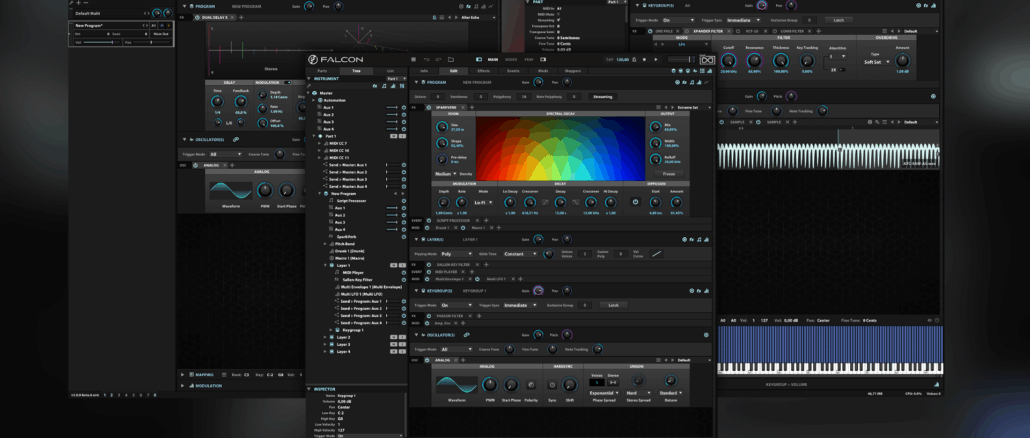Adjust the master volume slider in Falcon header

pyautogui.click(x=681, y=59)
